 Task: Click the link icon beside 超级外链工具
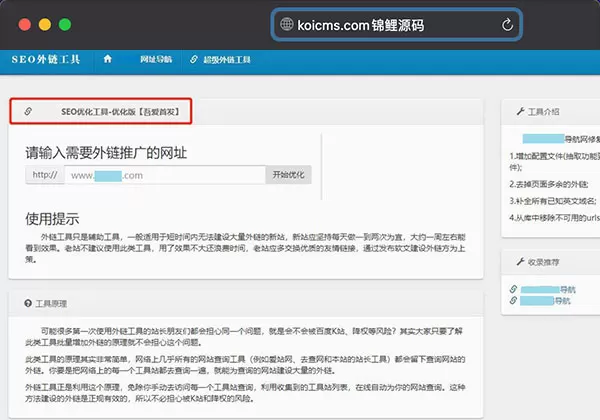[x=194, y=59]
